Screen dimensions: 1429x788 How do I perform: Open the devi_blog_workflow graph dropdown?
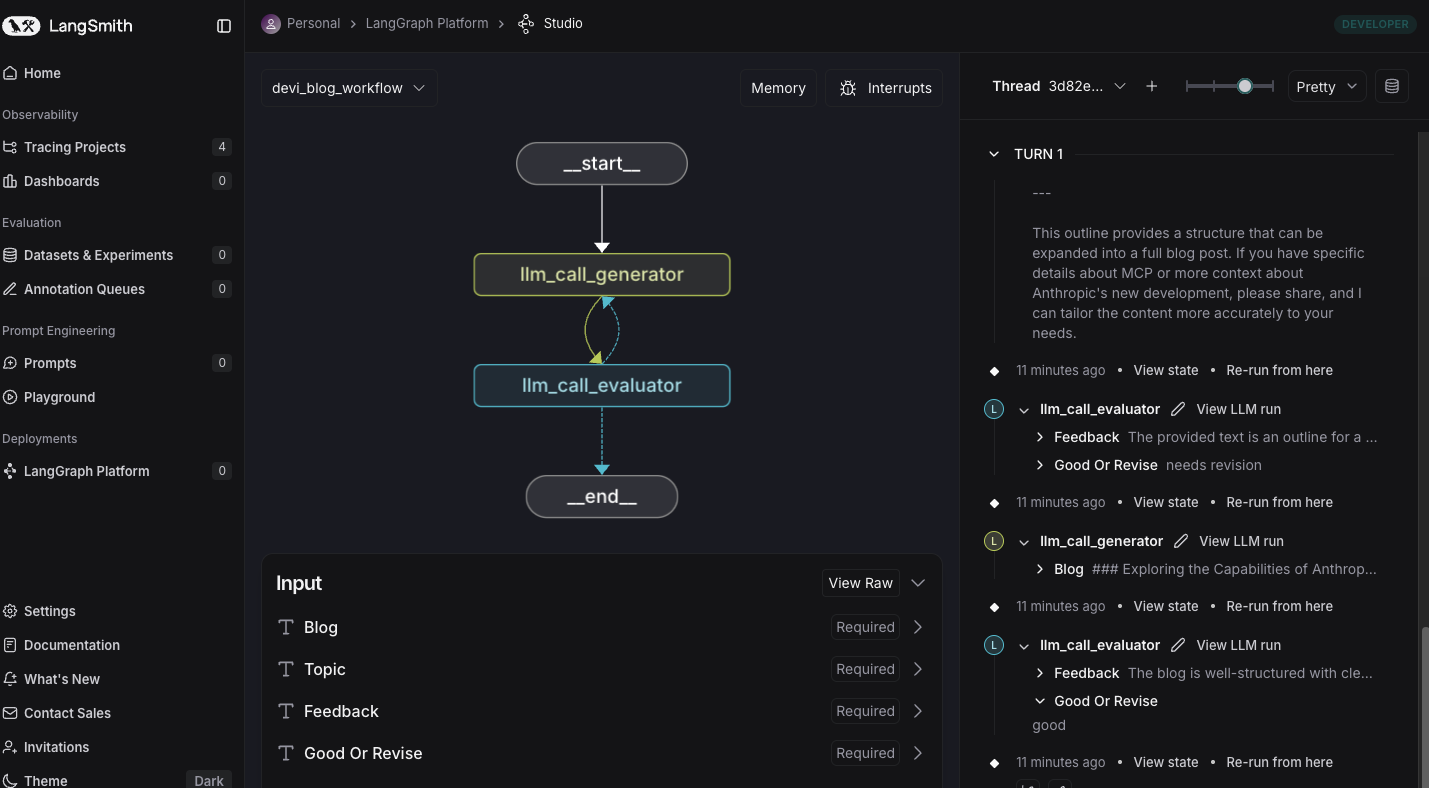tap(349, 88)
